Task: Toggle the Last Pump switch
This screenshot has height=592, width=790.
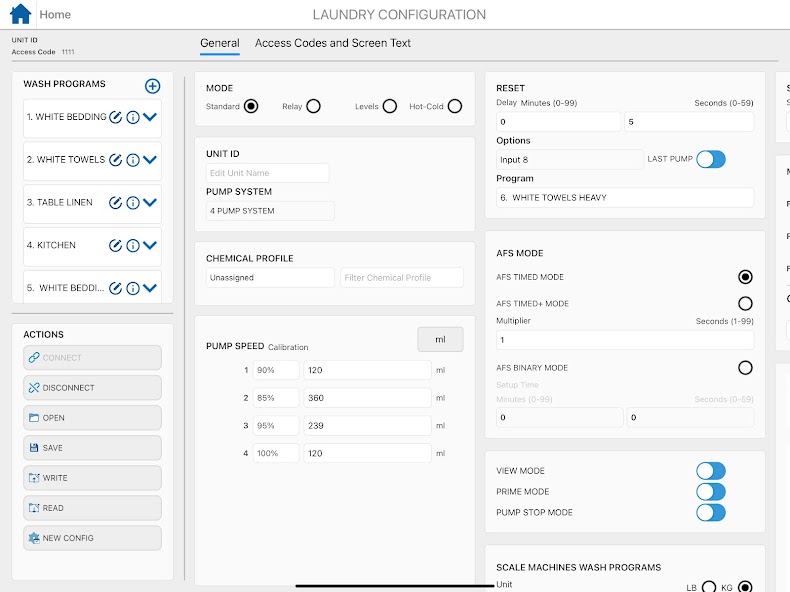Action: 710,159
